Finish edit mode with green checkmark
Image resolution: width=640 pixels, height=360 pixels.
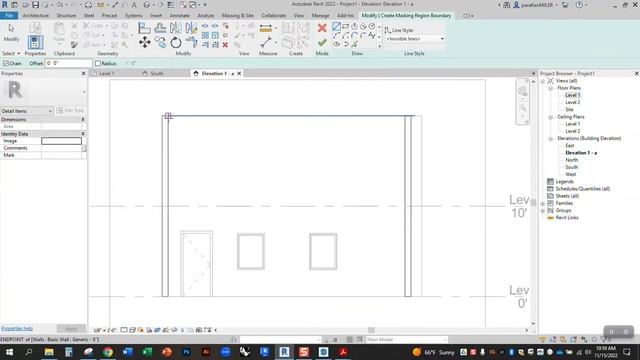(x=322, y=42)
